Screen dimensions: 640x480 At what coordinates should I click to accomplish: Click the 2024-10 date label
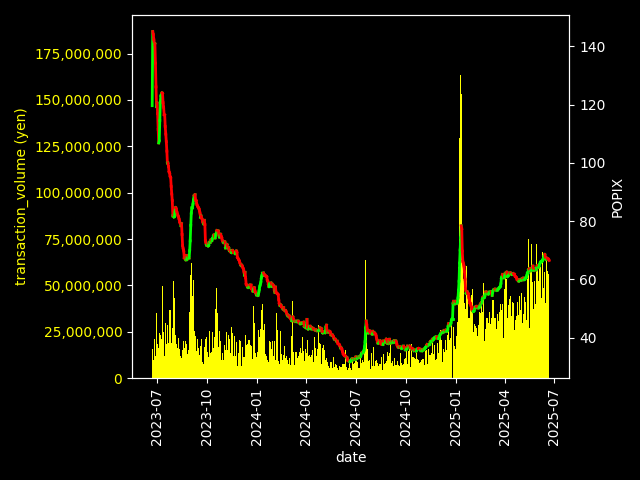pyautogui.click(x=405, y=418)
